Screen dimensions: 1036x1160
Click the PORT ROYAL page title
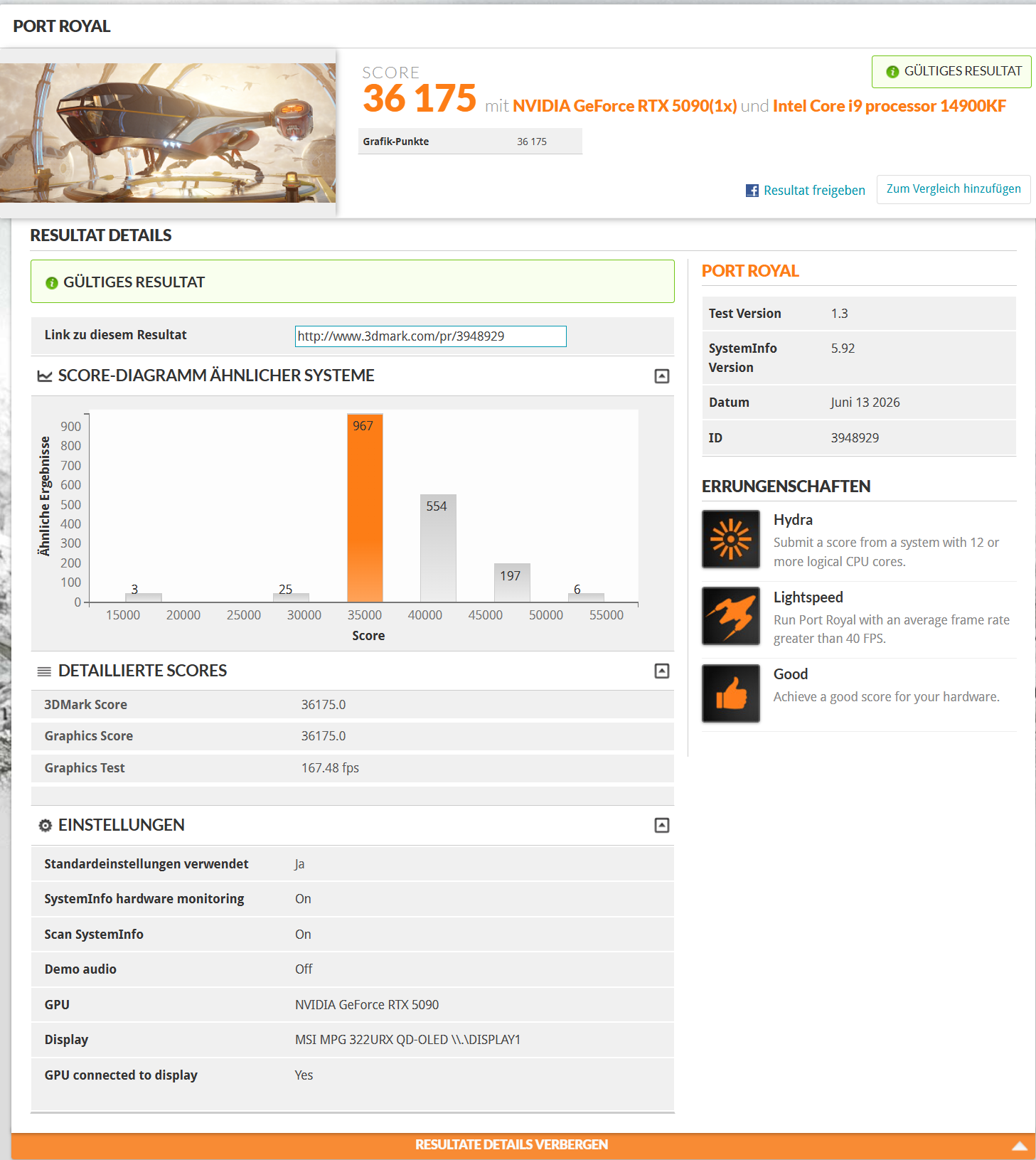coord(62,26)
